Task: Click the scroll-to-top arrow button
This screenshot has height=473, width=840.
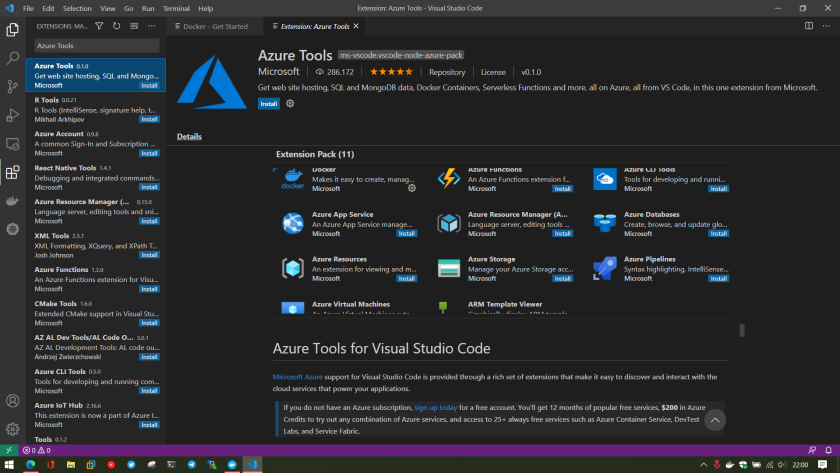Action: pyautogui.click(x=714, y=420)
